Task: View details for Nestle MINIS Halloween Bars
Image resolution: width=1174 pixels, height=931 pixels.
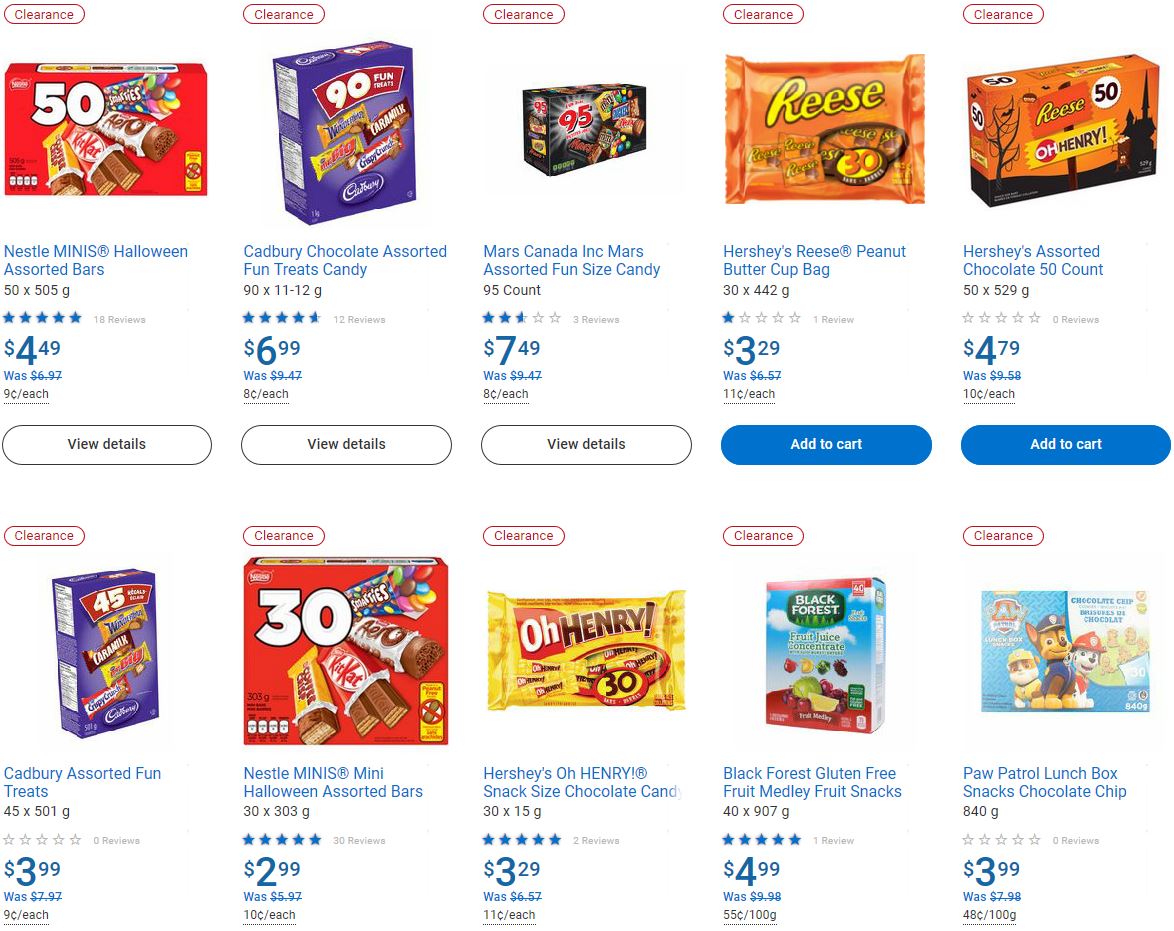Action: [107, 444]
